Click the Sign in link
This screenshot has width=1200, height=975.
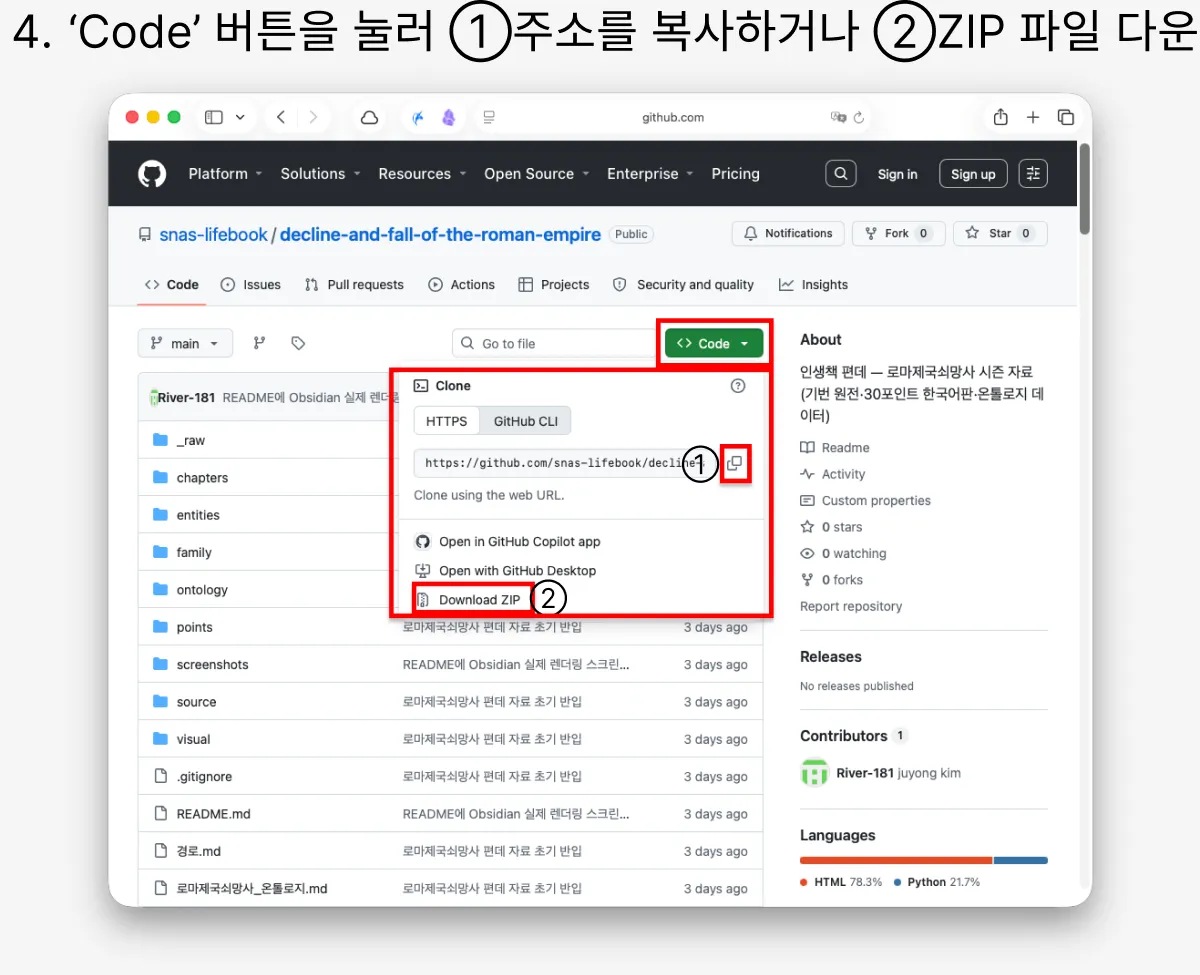(897, 174)
